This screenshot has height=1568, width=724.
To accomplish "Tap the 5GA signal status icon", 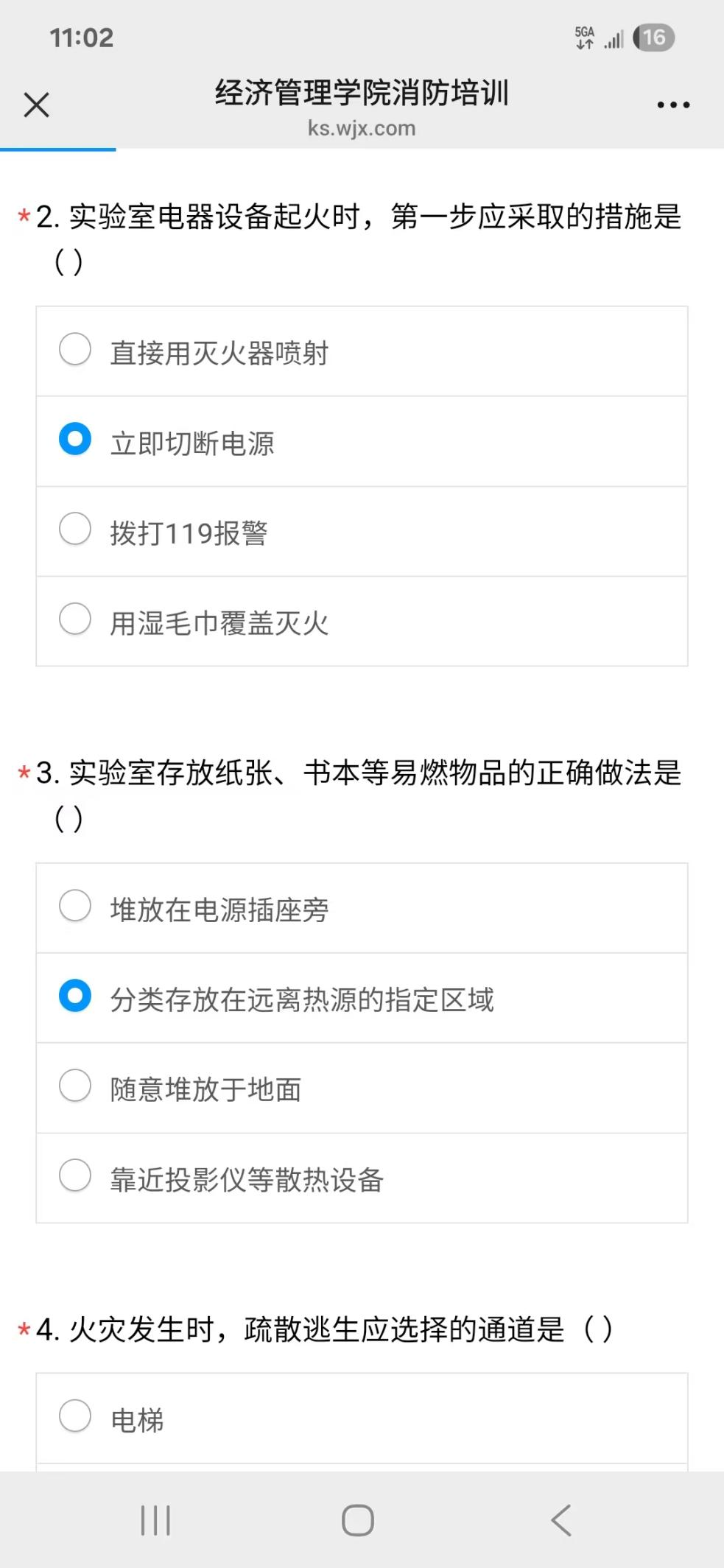I will coord(585,38).
